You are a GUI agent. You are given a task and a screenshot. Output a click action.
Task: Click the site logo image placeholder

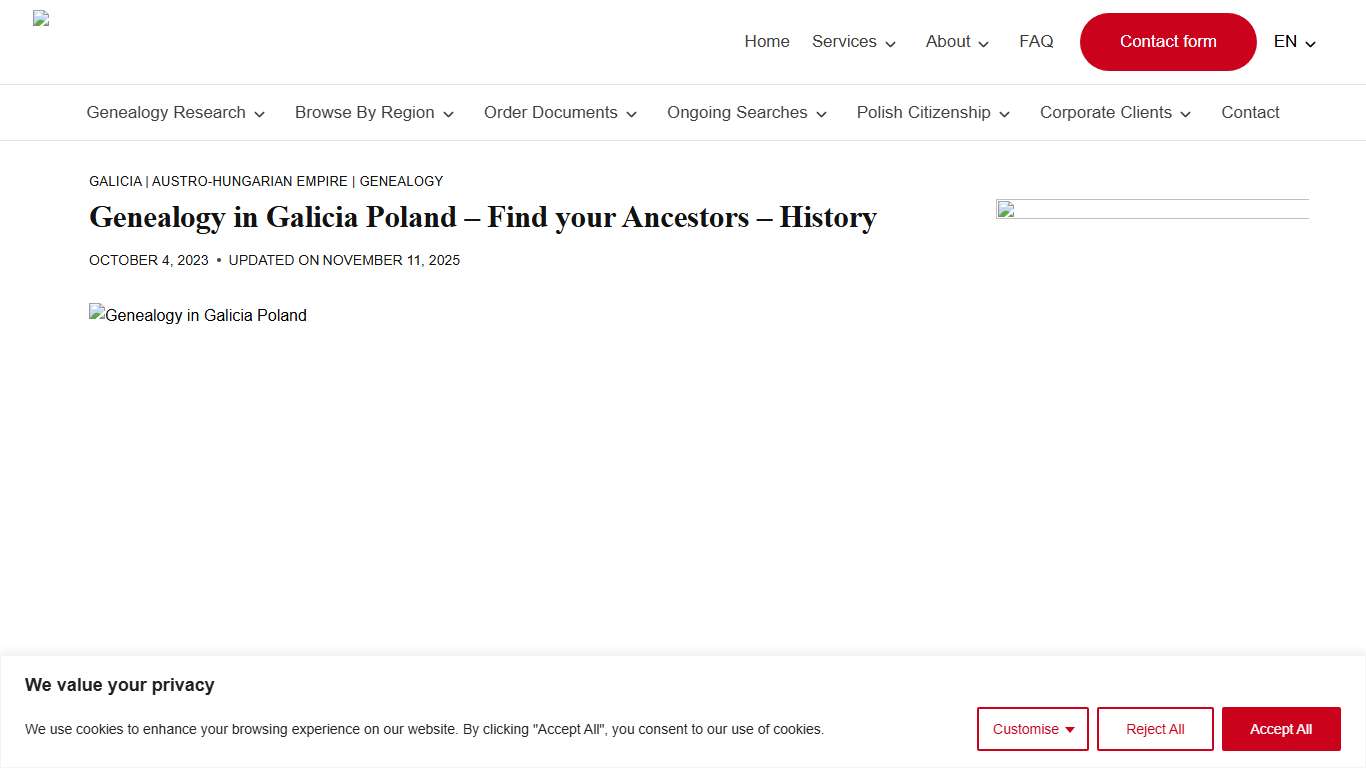(40, 17)
